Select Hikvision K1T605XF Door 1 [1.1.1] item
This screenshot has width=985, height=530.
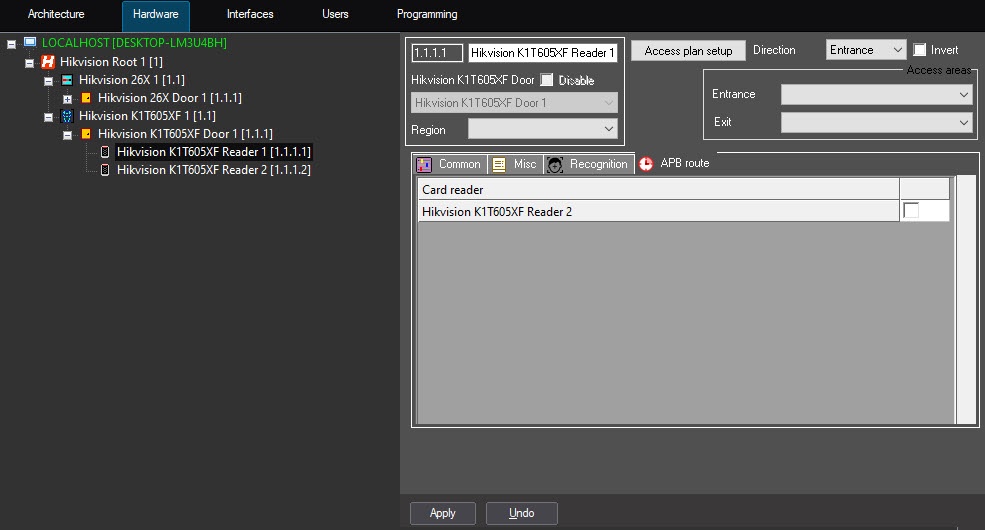(185, 134)
